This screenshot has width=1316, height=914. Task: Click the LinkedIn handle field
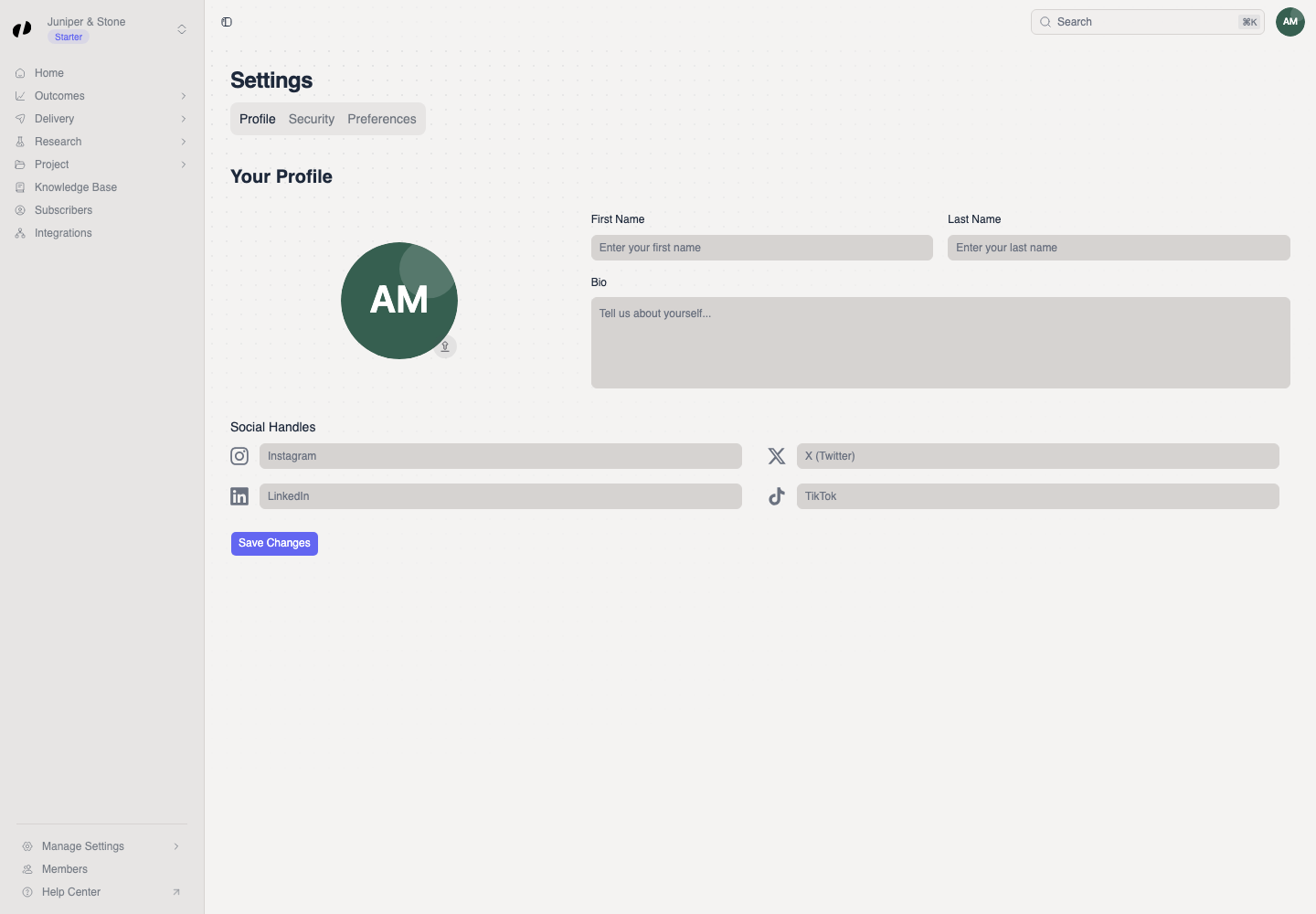pyautogui.click(x=501, y=496)
